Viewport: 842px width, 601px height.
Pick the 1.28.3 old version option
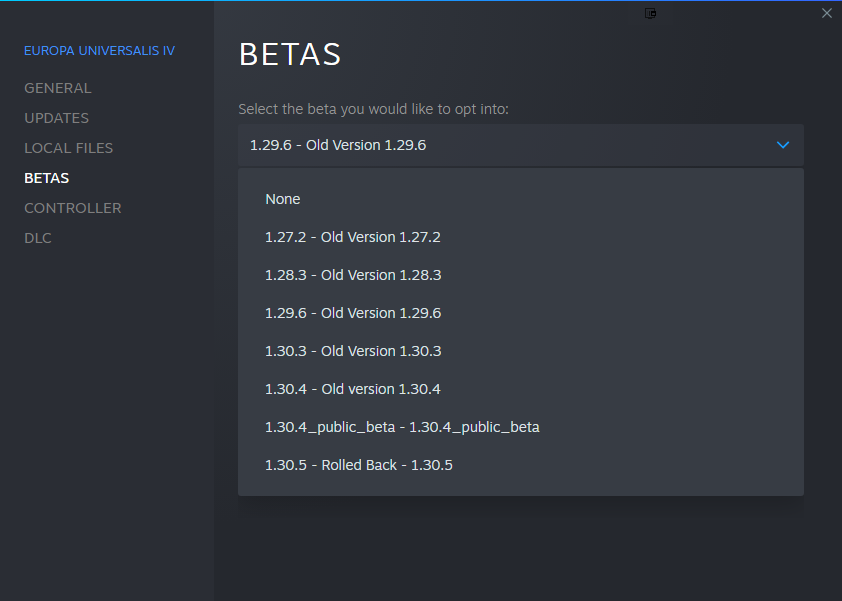(352, 275)
